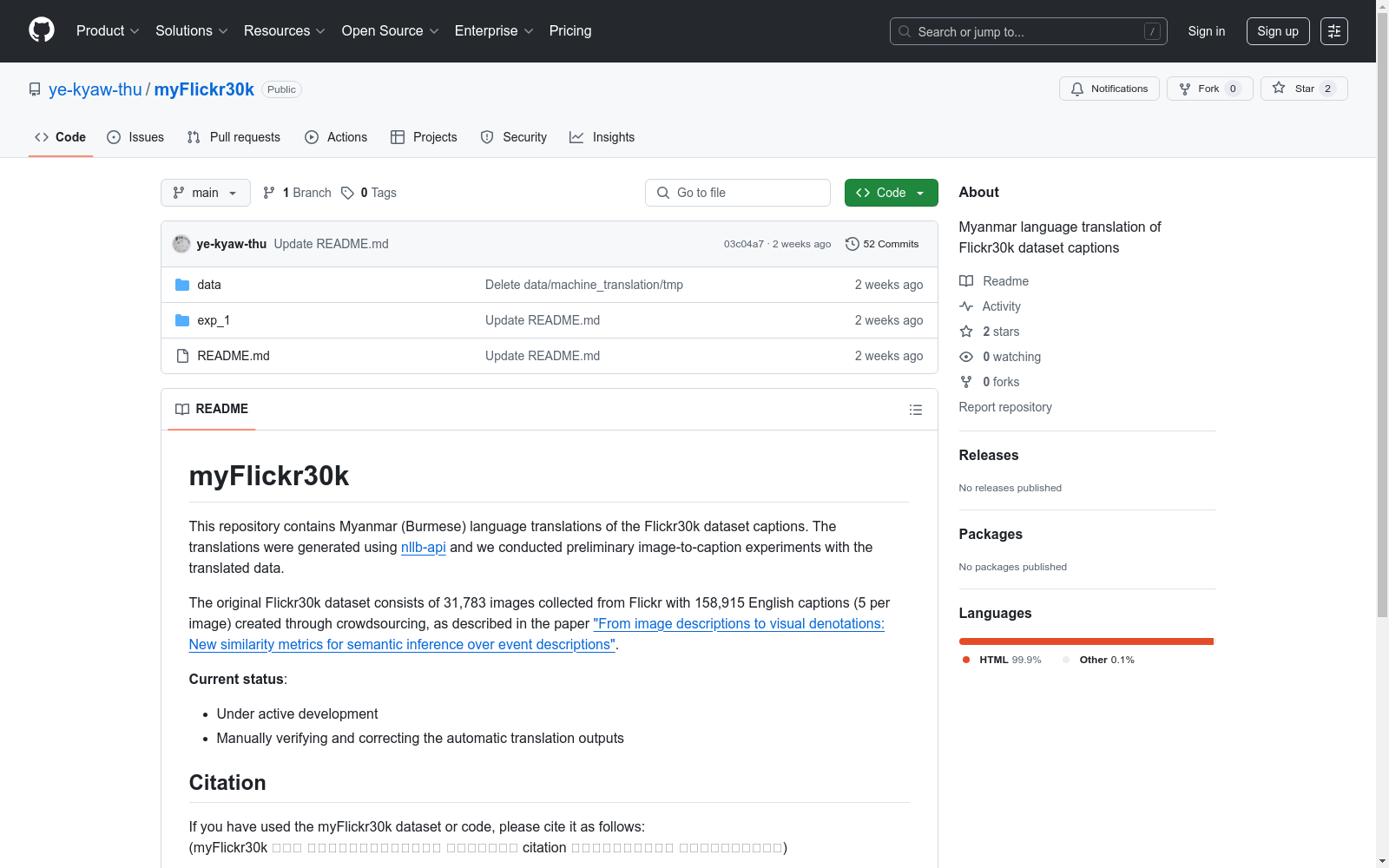Image resolution: width=1389 pixels, height=868 pixels.
Task: Expand the Enterprise menu
Action: [494, 31]
